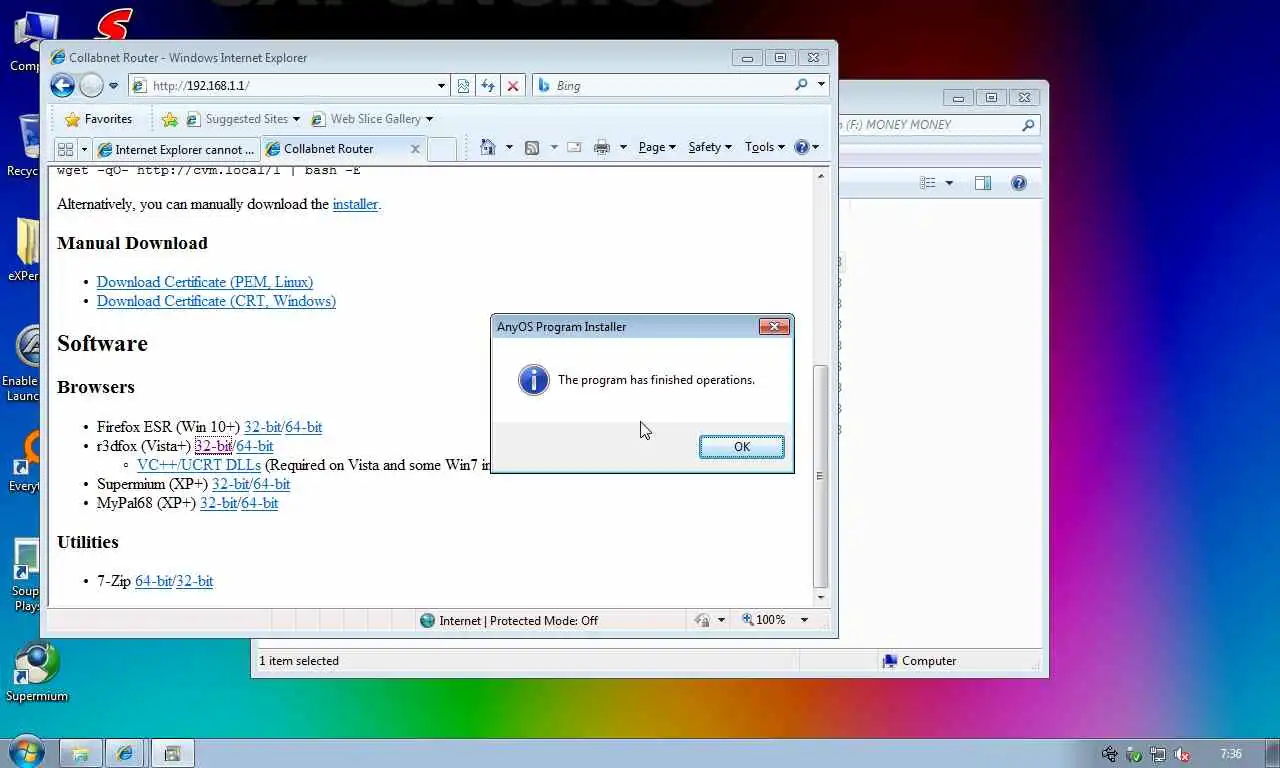This screenshot has height=768, width=1280.
Task: Open Windows Explorer from taskbar
Action: tap(80, 753)
